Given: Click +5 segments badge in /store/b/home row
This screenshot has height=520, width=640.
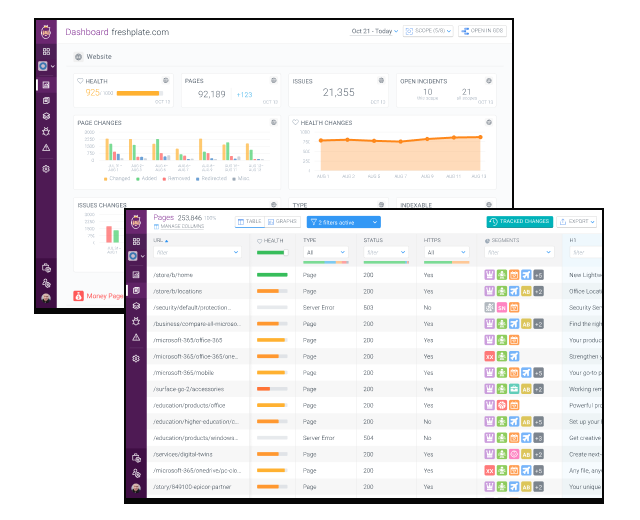Looking at the screenshot, I should pyautogui.click(x=538, y=275).
